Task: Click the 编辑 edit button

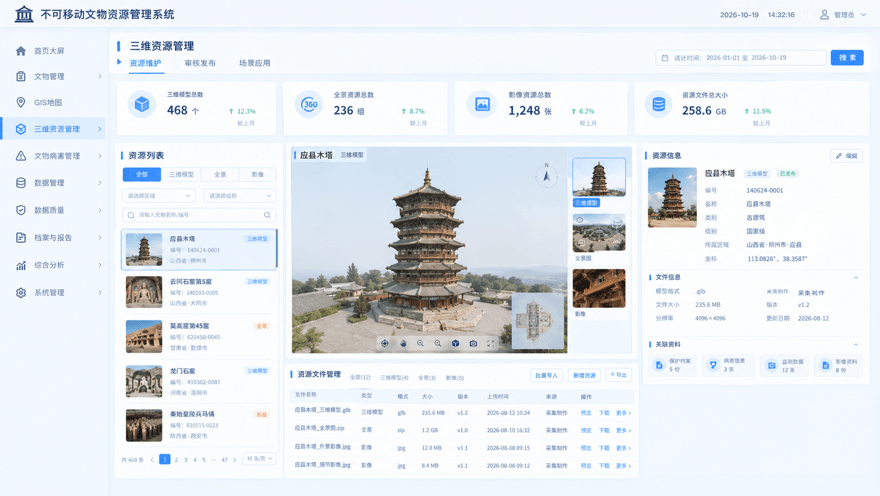Action: point(846,156)
